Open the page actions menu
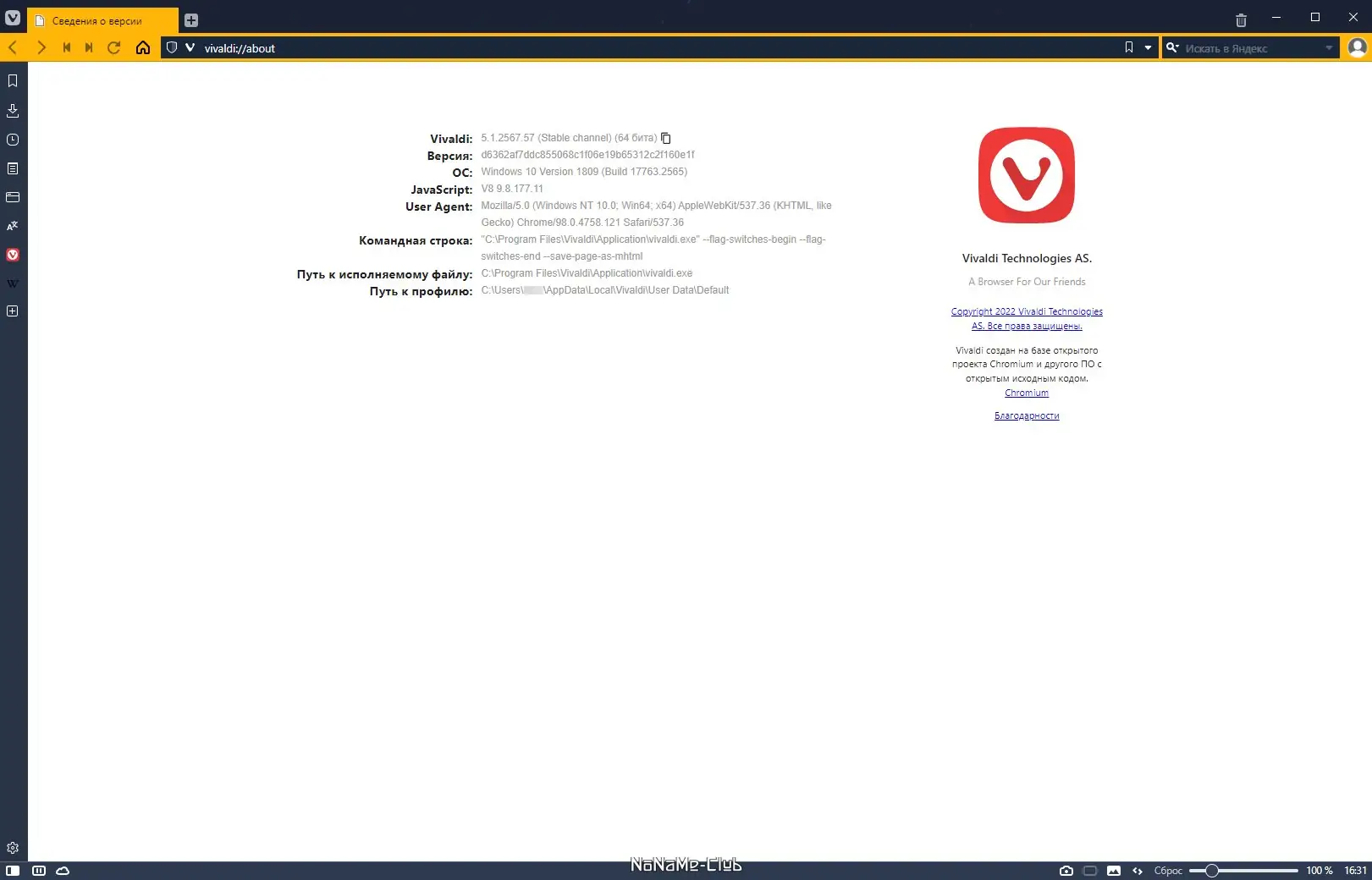The image size is (1372, 880). pyautogui.click(x=1138, y=871)
